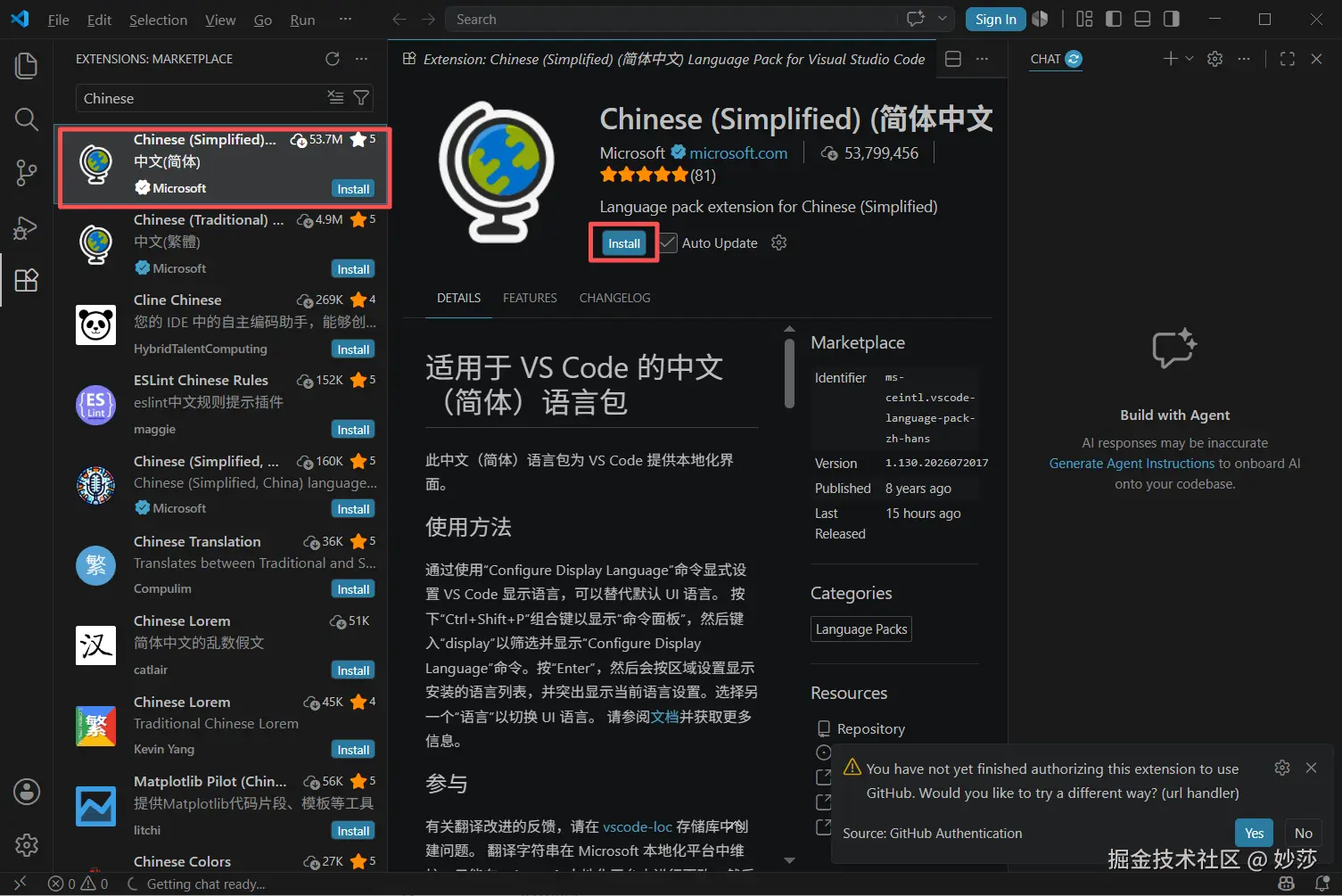Split the editor layout
The width and height of the screenshot is (1342, 896).
(x=953, y=59)
